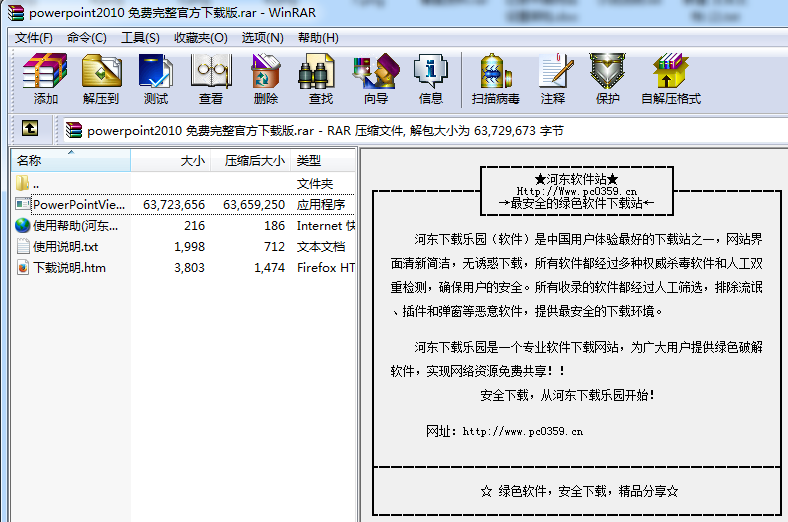Open the 收藏夹(O) menu

pos(201,38)
